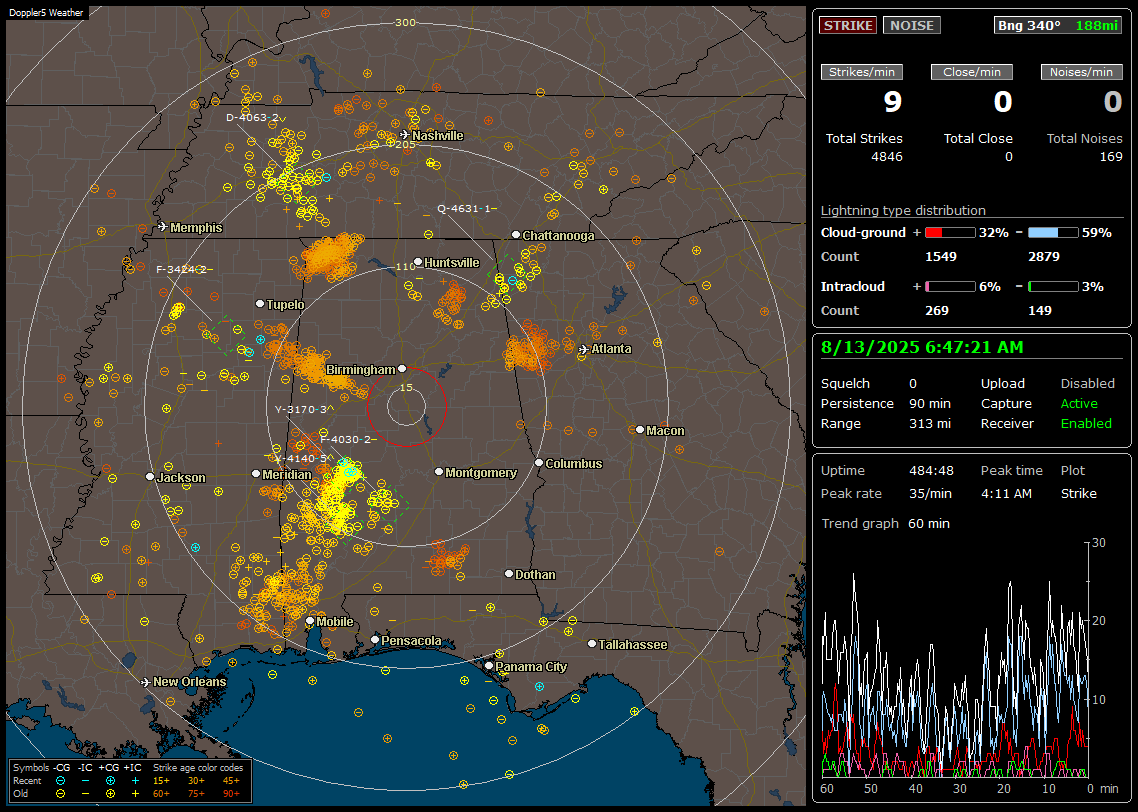This screenshot has width=1138, height=812.
Task: Click the Recent -CG symbol in the legend
Action: (x=61, y=781)
